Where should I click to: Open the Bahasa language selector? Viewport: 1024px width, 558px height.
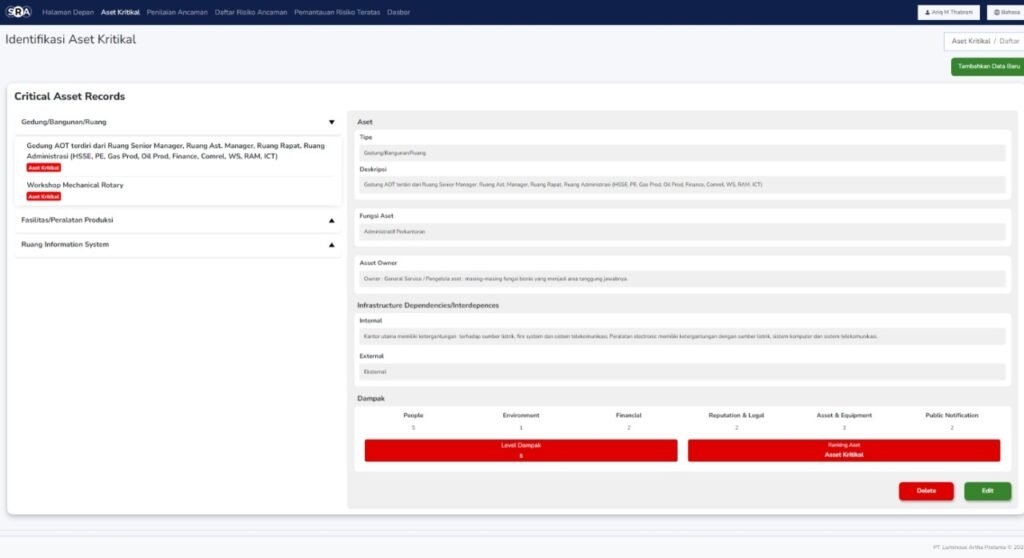pyautogui.click(x=1005, y=12)
